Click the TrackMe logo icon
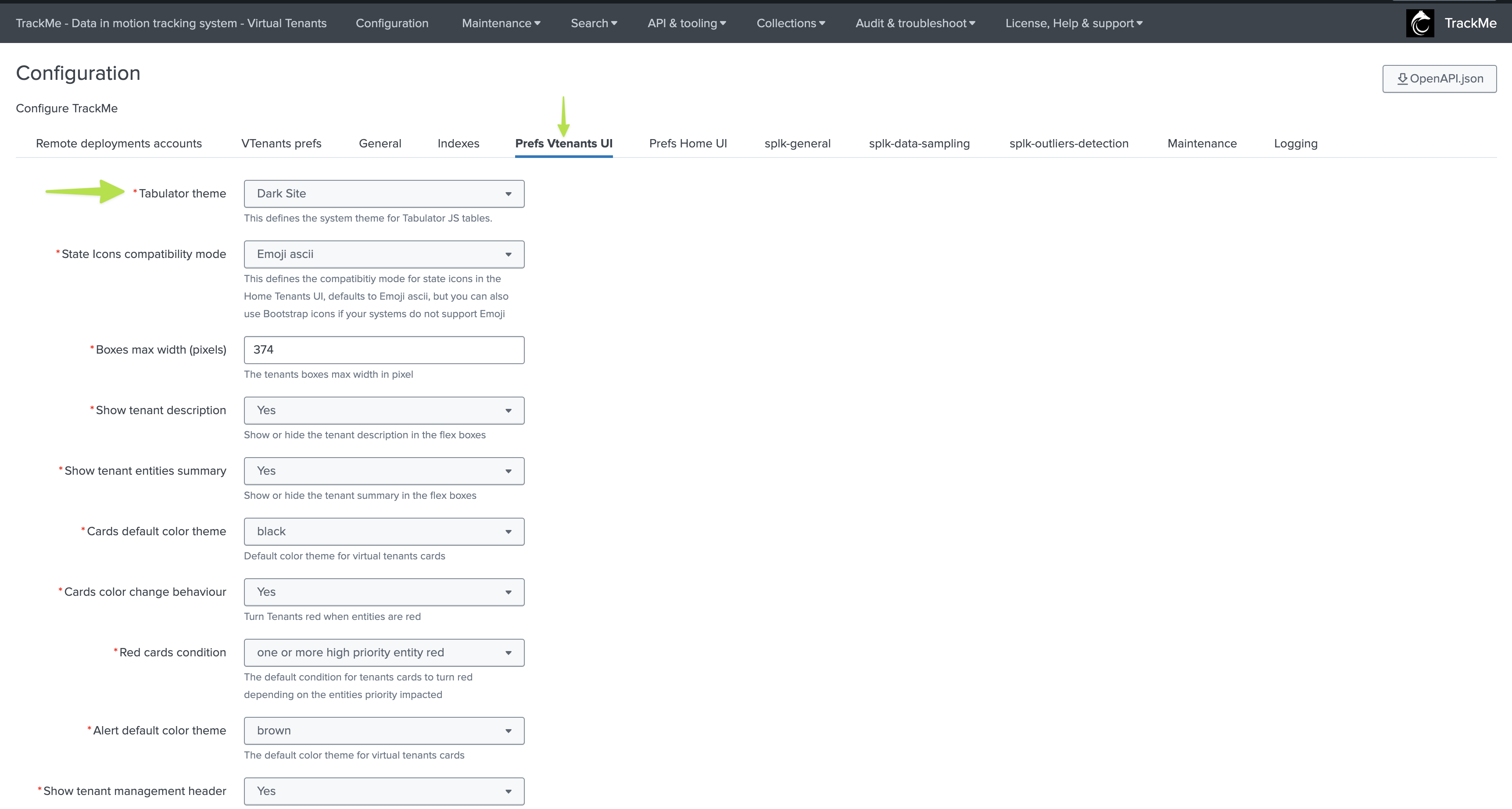The height and width of the screenshot is (809, 1512). click(1420, 24)
